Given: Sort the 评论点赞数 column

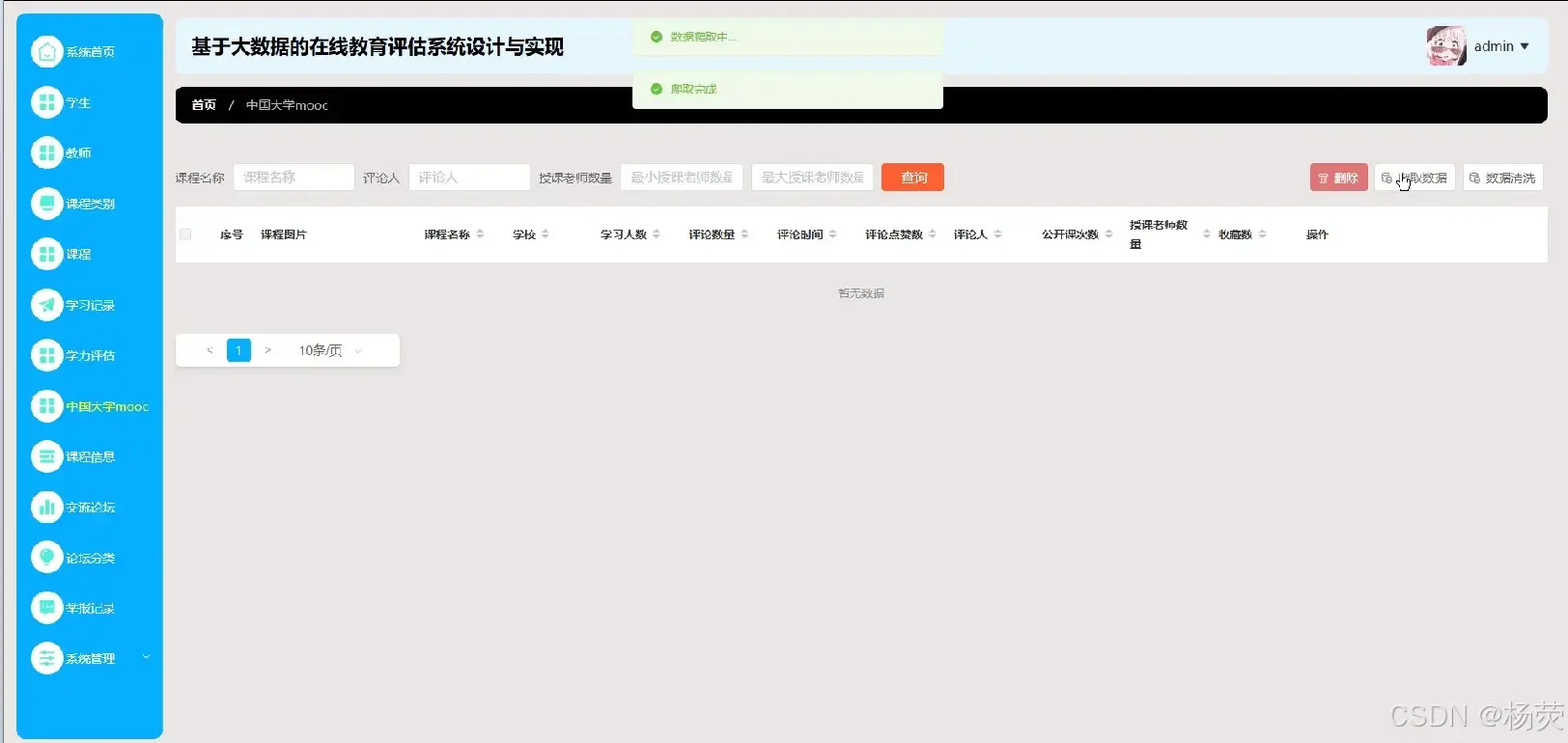Looking at the screenshot, I should tap(933, 234).
